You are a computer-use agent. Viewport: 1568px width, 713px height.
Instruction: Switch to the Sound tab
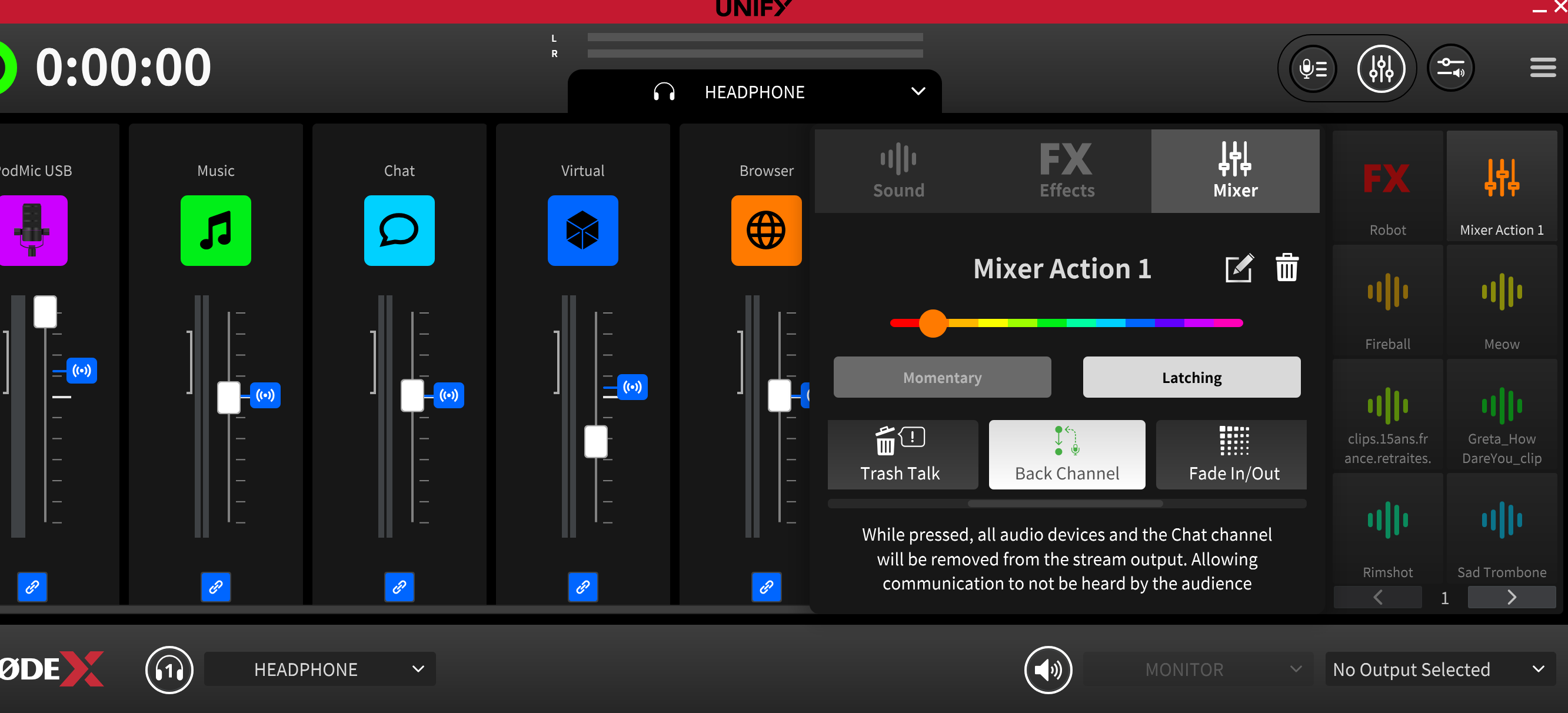[898, 171]
